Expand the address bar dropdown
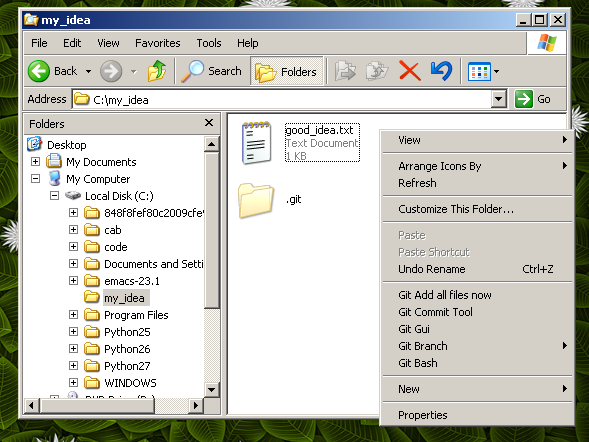 point(499,100)
